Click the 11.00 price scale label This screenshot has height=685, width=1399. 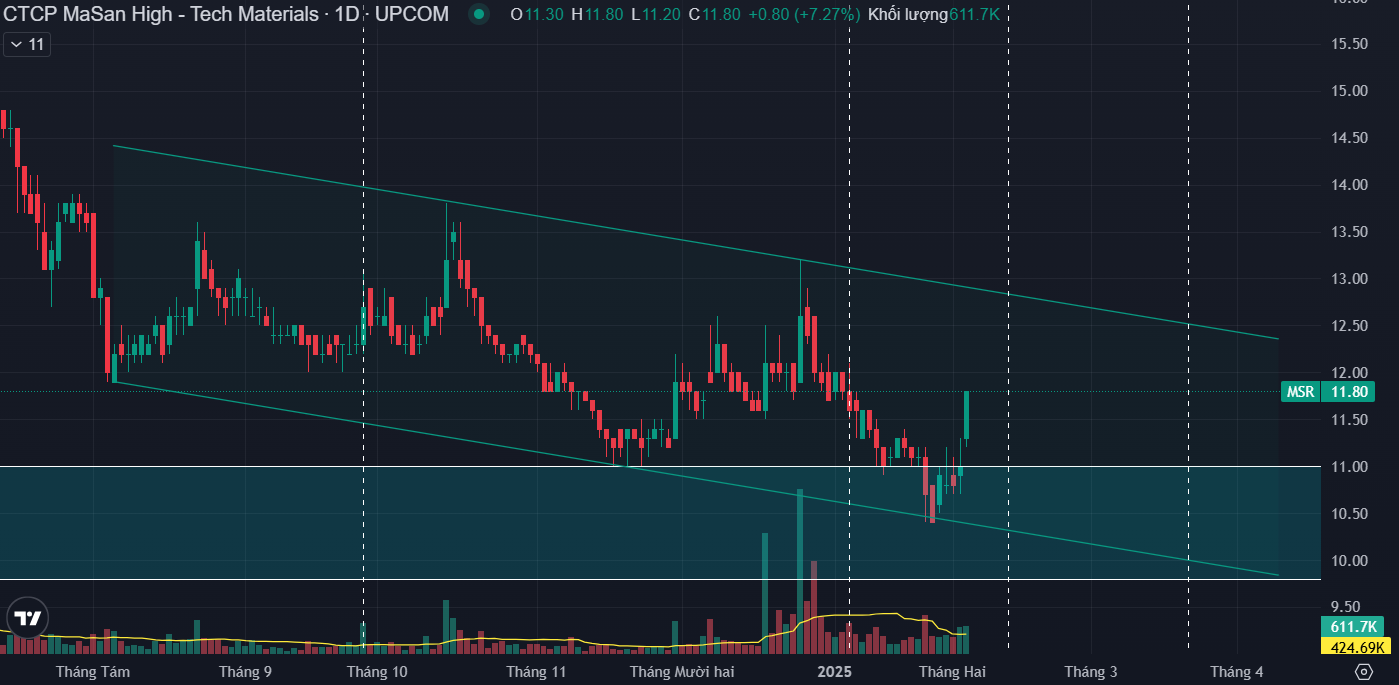[x=1349, y=467]
